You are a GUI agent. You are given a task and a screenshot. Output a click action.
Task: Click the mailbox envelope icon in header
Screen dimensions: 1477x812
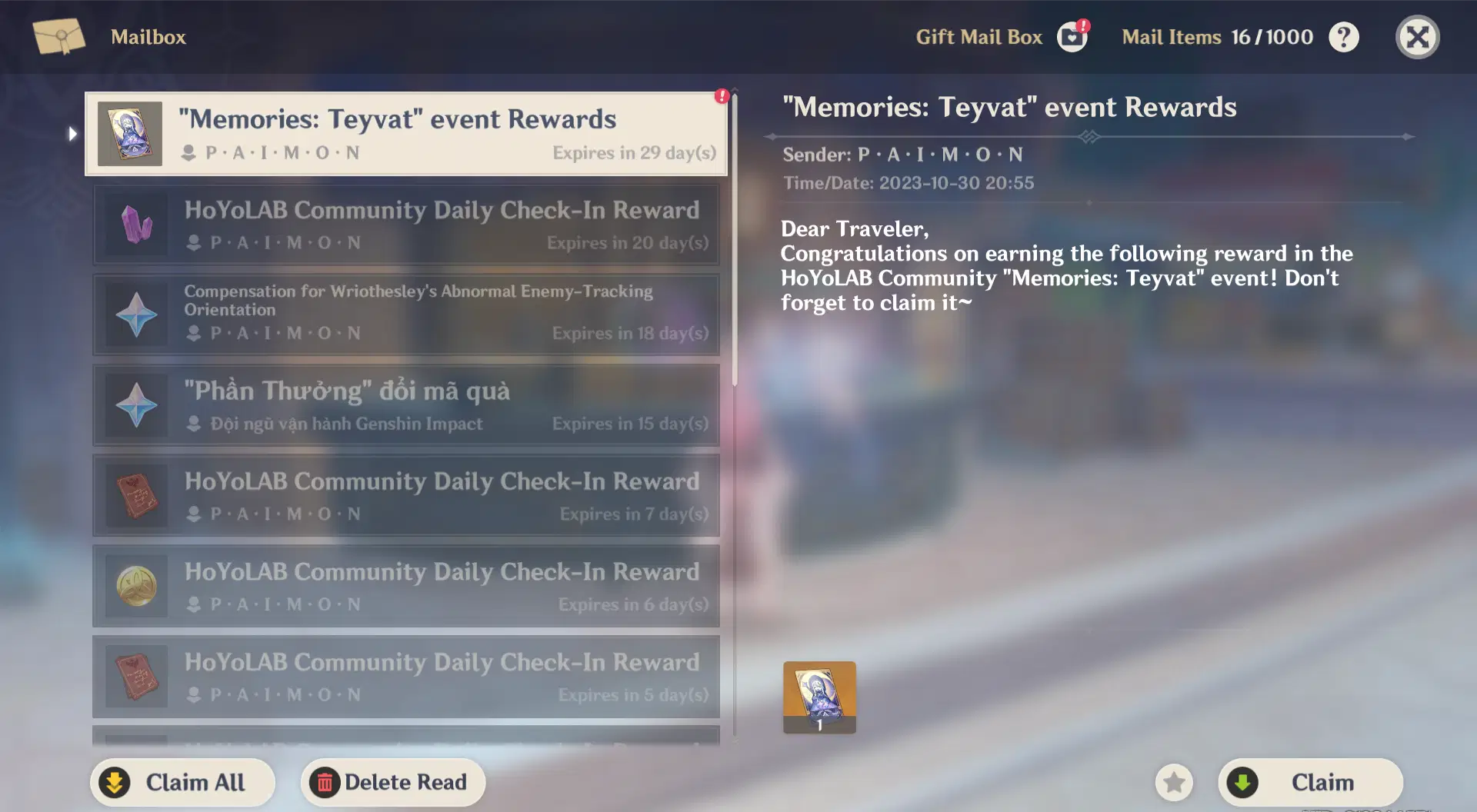pyautogui.click(x=58, y=37)
